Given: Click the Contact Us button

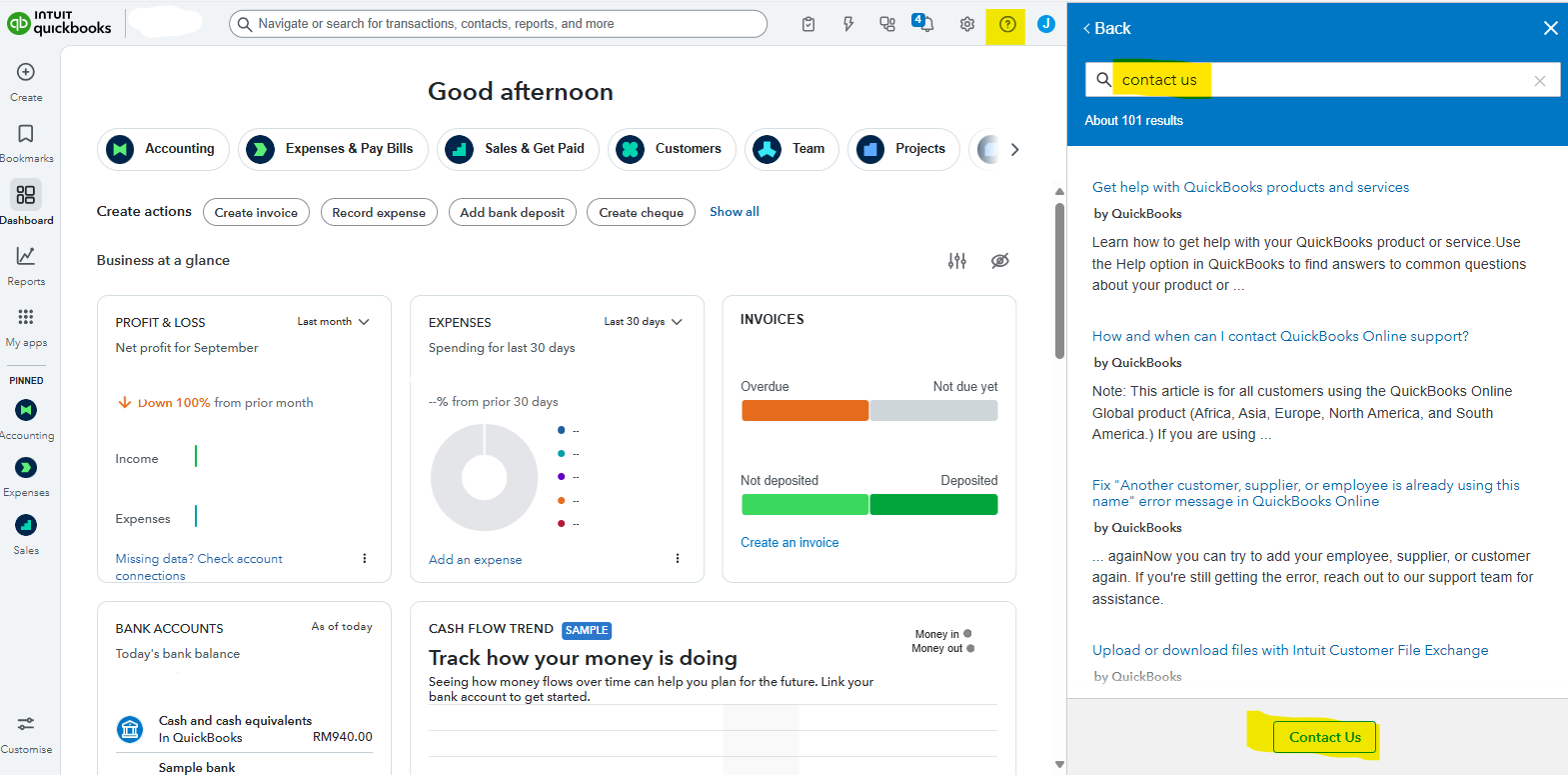Looking at the screenshot, I should [1324, 738].
